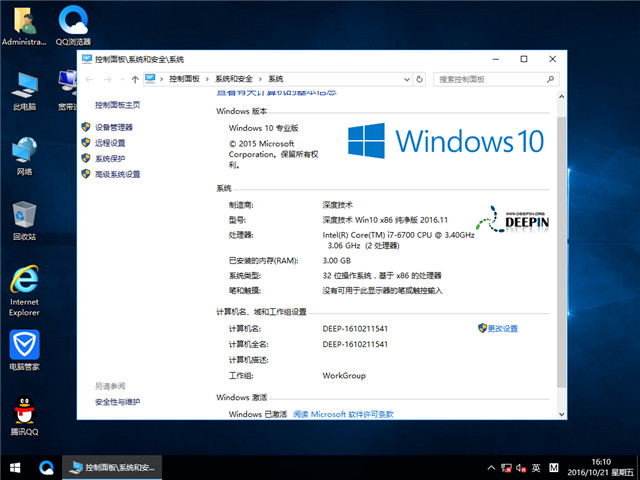Open the Administrator folder desktop icon
Screen dimensions: 640x480
pos(24,25)
